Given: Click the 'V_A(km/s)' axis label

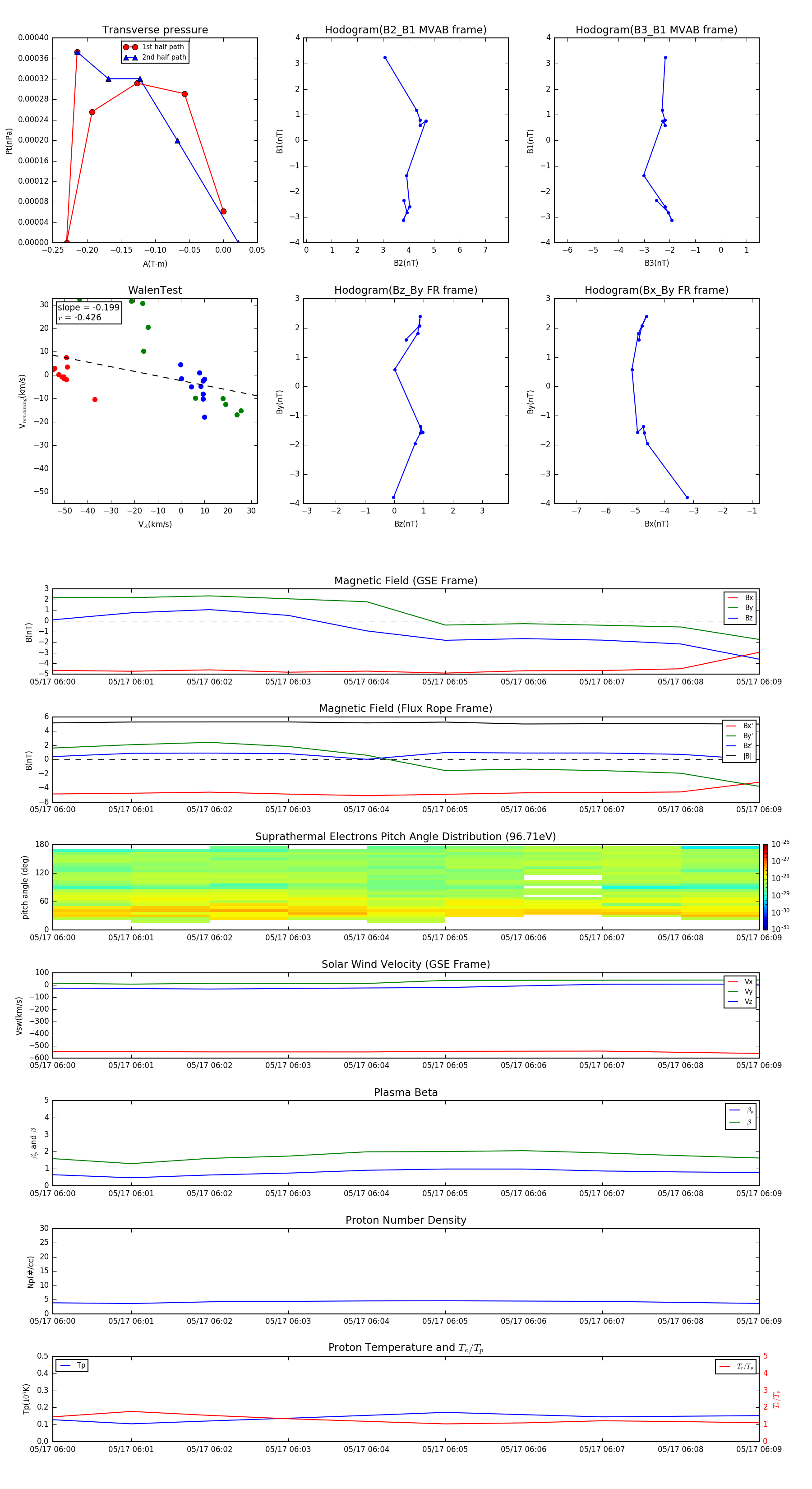Looking at the screenshot, I should pos(155,524).
